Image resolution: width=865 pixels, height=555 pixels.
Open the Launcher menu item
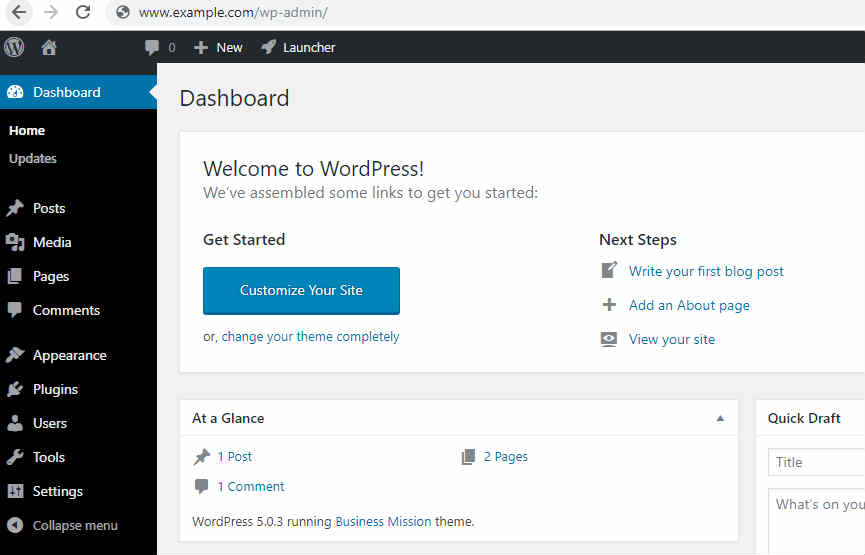point(309,47)
